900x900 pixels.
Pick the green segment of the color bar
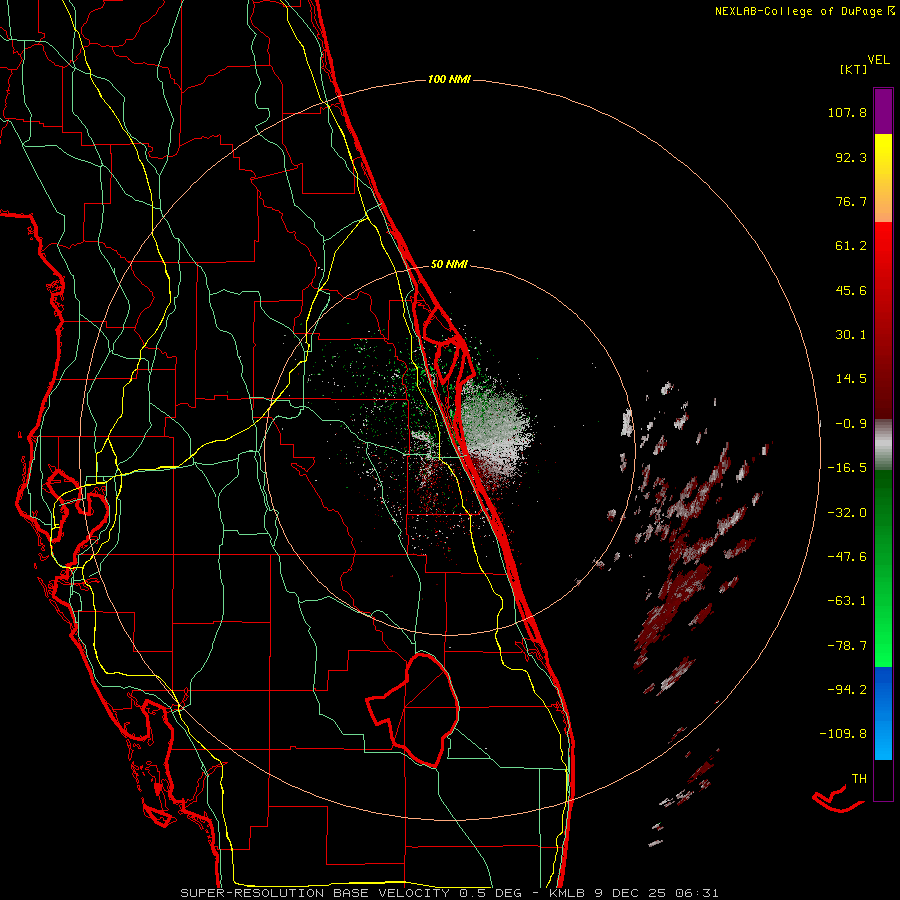[x=883, y=568]
